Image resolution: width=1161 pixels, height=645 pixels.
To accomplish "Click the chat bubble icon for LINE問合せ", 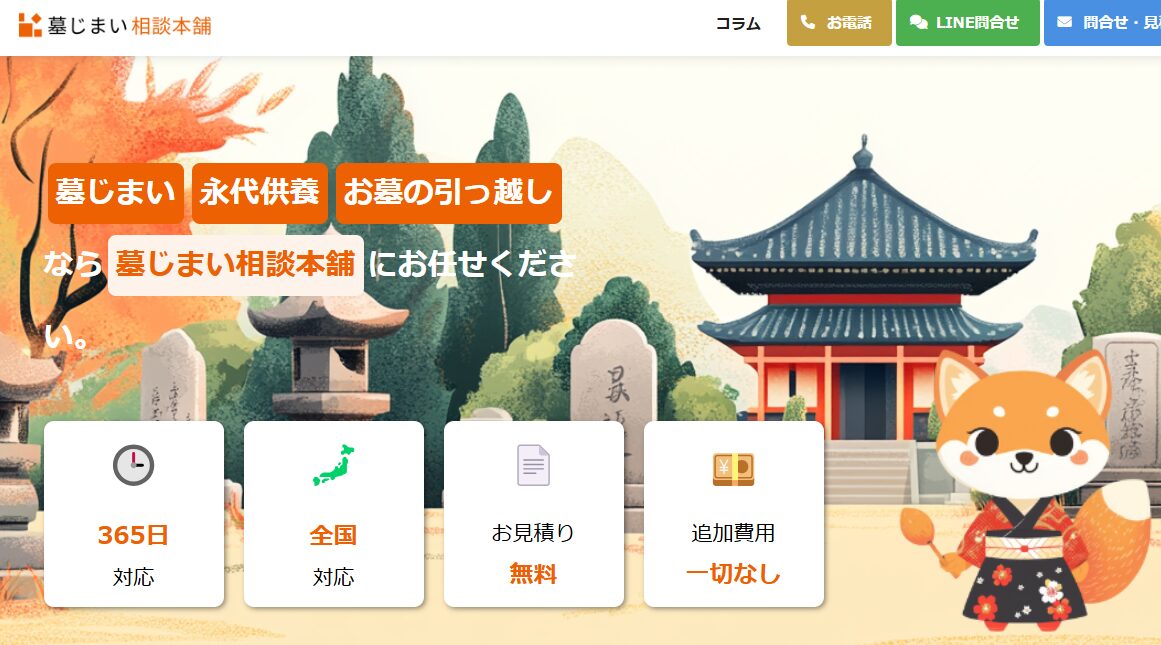I will tap(918, 23).
